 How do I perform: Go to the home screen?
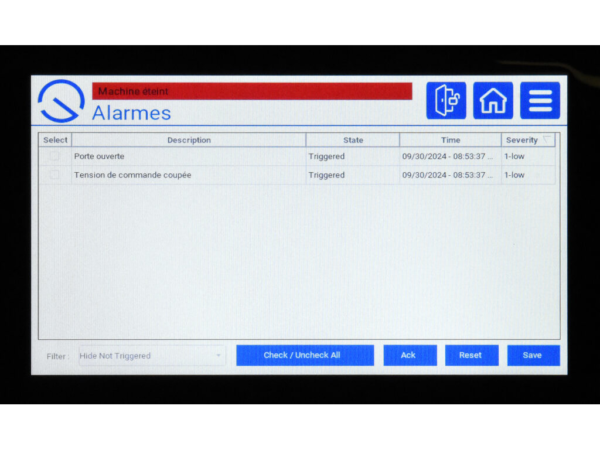(x=493, y=101)
